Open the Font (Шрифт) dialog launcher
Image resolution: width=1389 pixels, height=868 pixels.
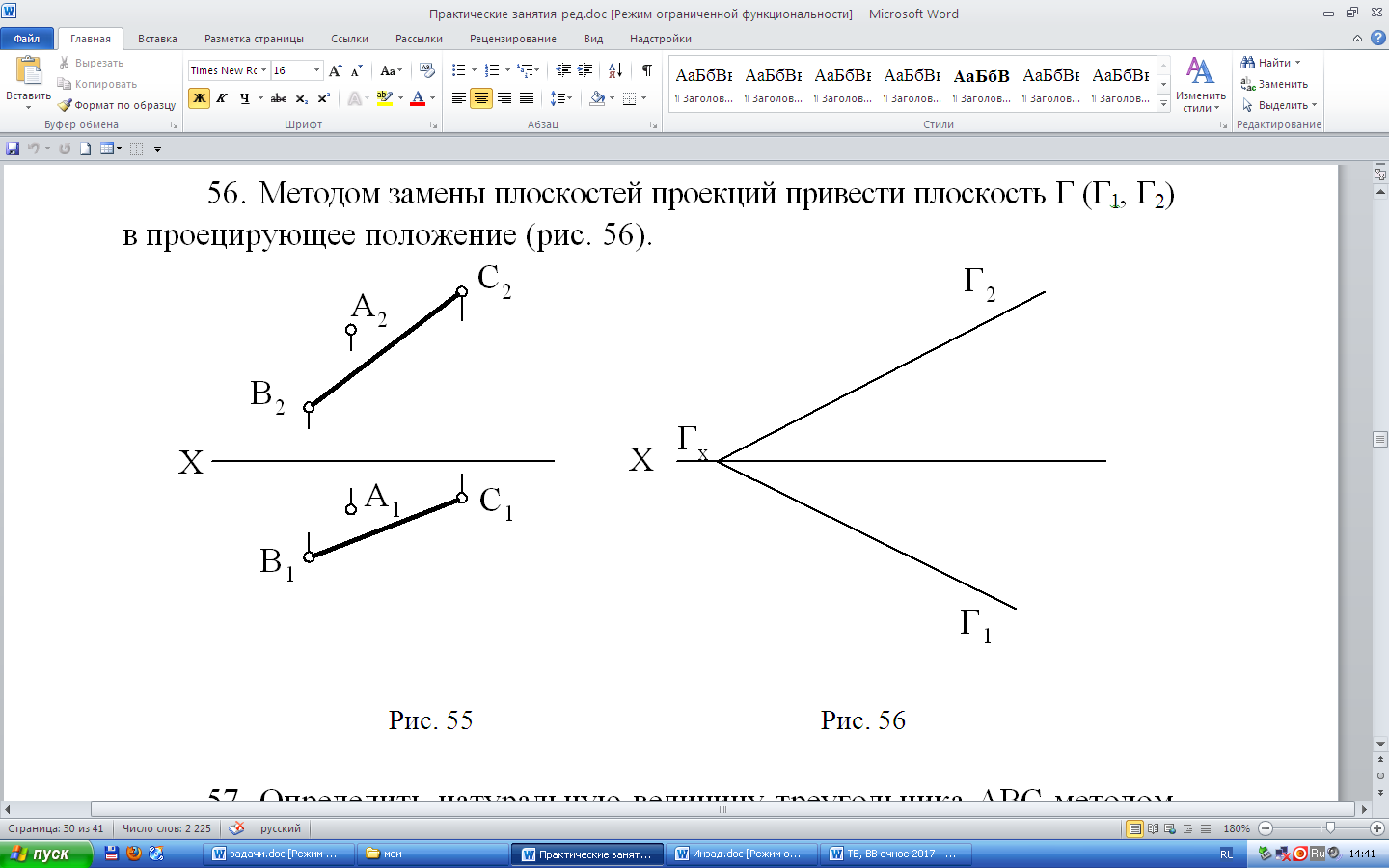coord(433,125)
